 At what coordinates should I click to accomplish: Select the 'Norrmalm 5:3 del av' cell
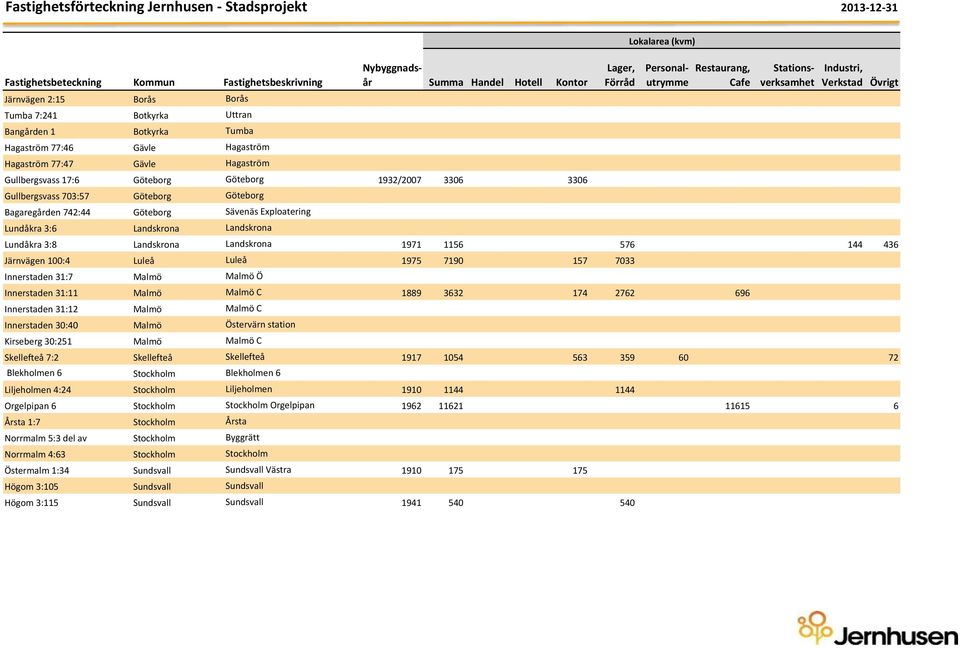(46, 438)
